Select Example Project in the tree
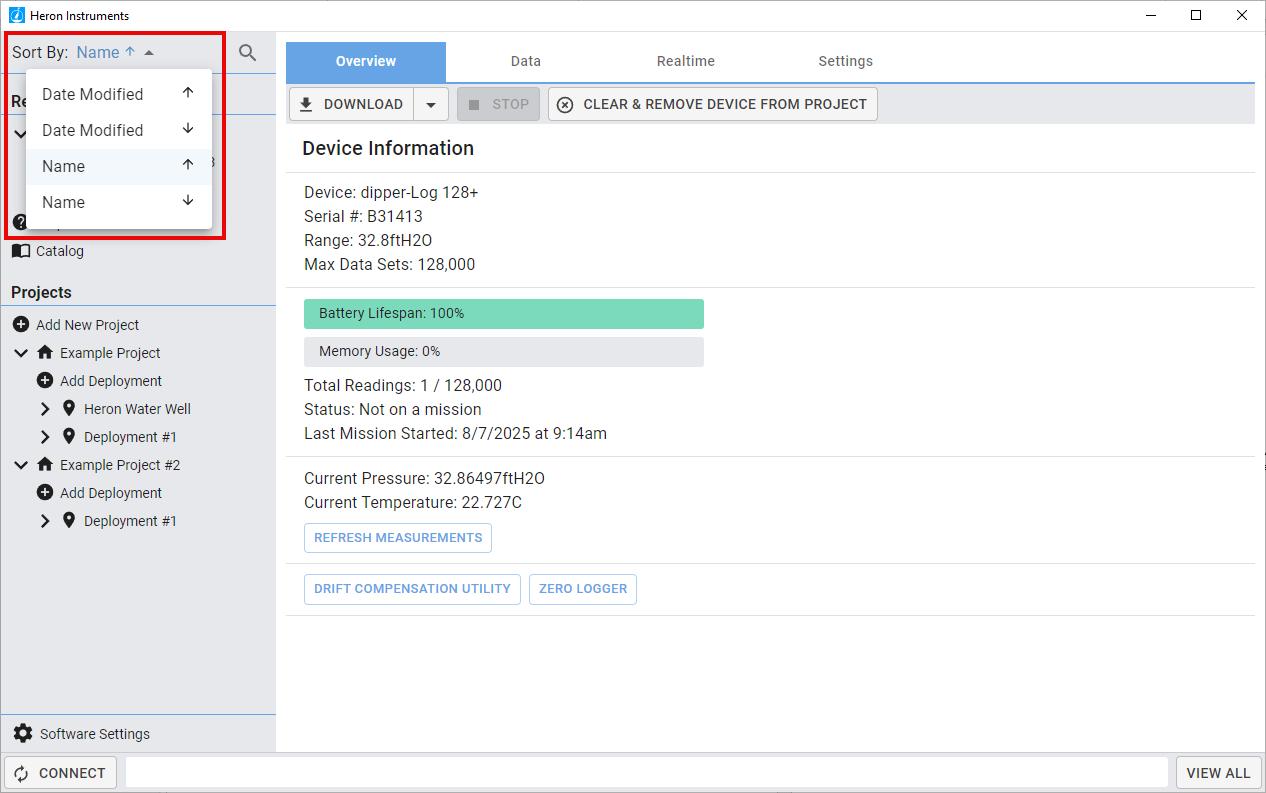Viewport: 1266px width, 793px height. click(x=110, y=353)
